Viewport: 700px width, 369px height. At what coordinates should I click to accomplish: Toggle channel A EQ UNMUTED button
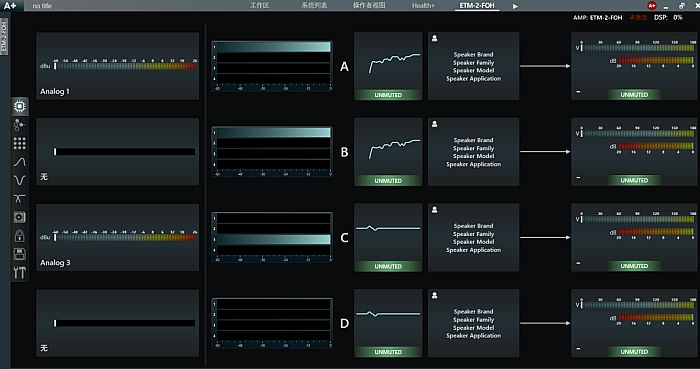coord(388,95)
